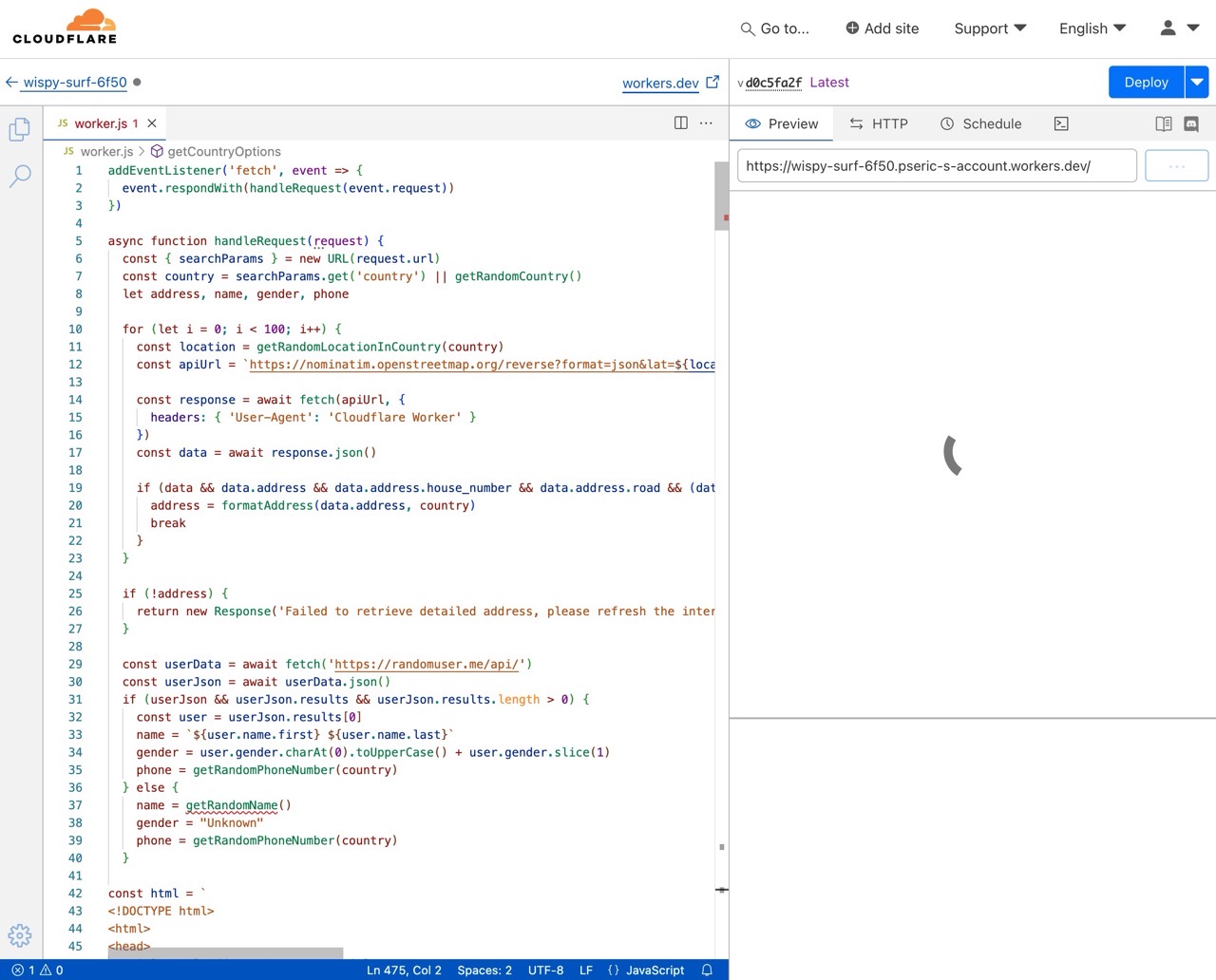The image size is (1216, 980).
Task: Click the preview send button with dots
Action: tap(1176, 165)
